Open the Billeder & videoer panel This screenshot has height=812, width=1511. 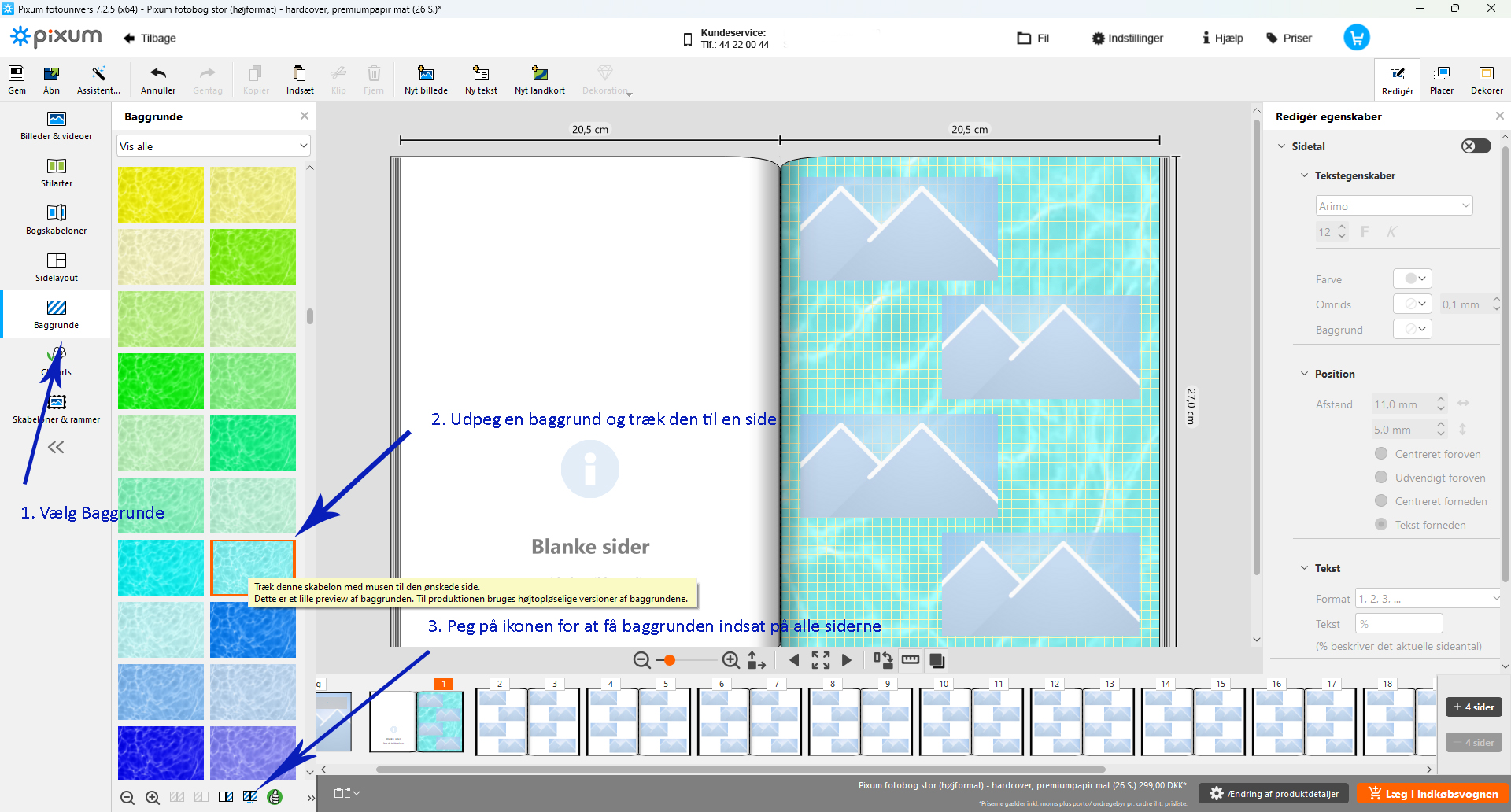56,125
